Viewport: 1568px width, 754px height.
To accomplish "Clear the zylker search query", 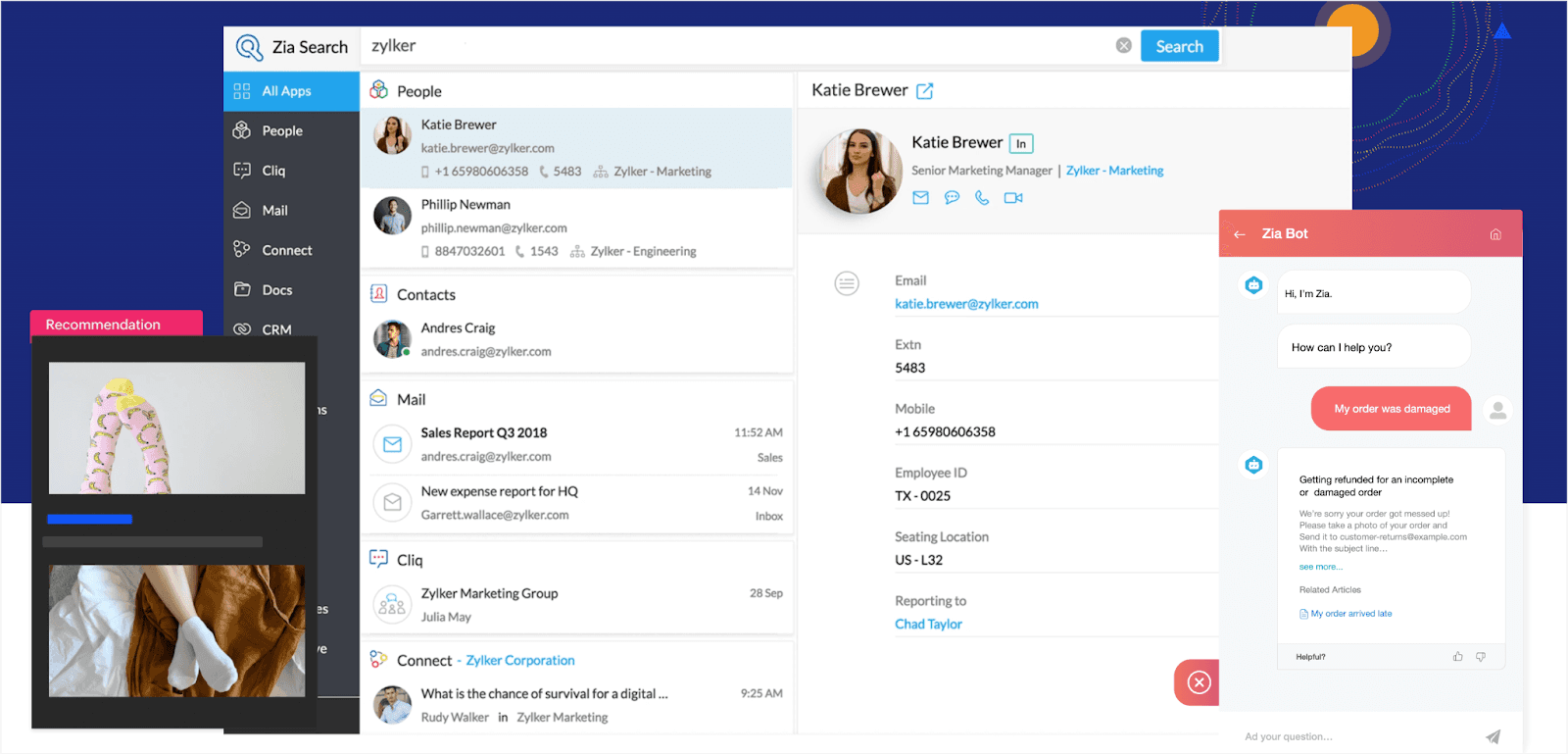I will coord(1124,45).
